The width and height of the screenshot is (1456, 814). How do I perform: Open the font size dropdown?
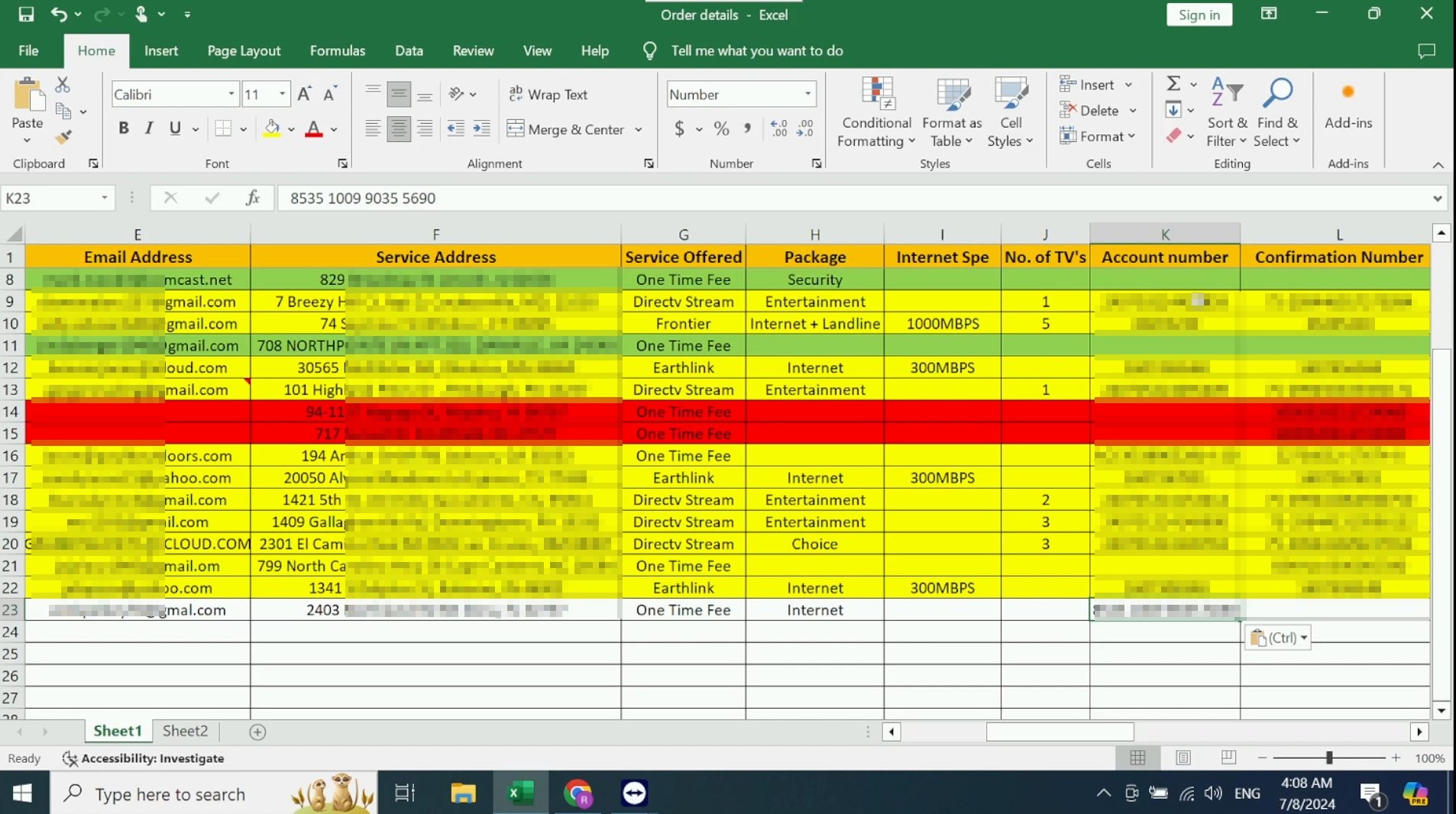[x=283, y=94]
